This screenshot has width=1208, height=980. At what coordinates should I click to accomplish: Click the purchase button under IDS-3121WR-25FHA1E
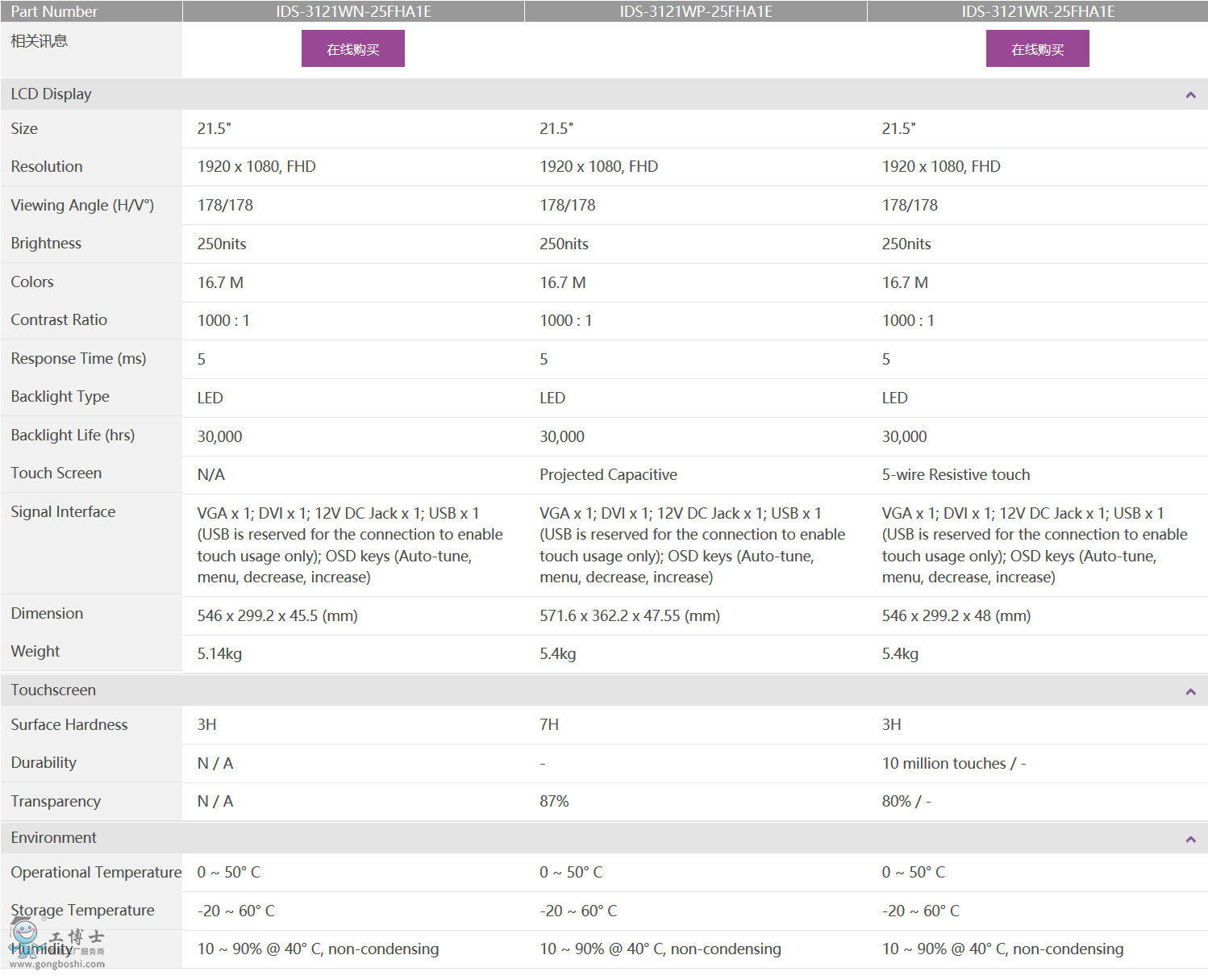point(1037,49)
